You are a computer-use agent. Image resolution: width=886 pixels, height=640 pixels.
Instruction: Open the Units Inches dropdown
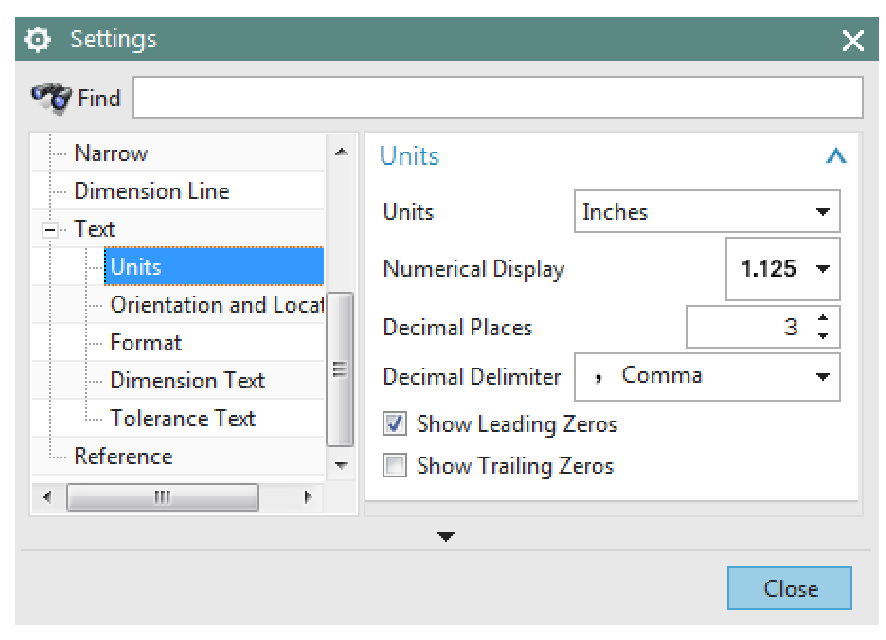tap(707, 212)
